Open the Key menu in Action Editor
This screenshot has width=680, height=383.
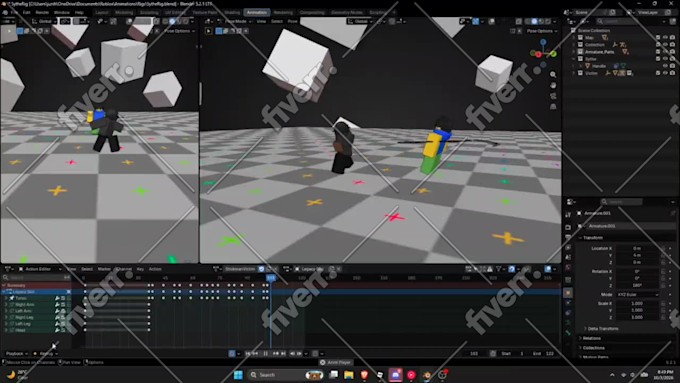pyautogui.click(x=140, y=269)
